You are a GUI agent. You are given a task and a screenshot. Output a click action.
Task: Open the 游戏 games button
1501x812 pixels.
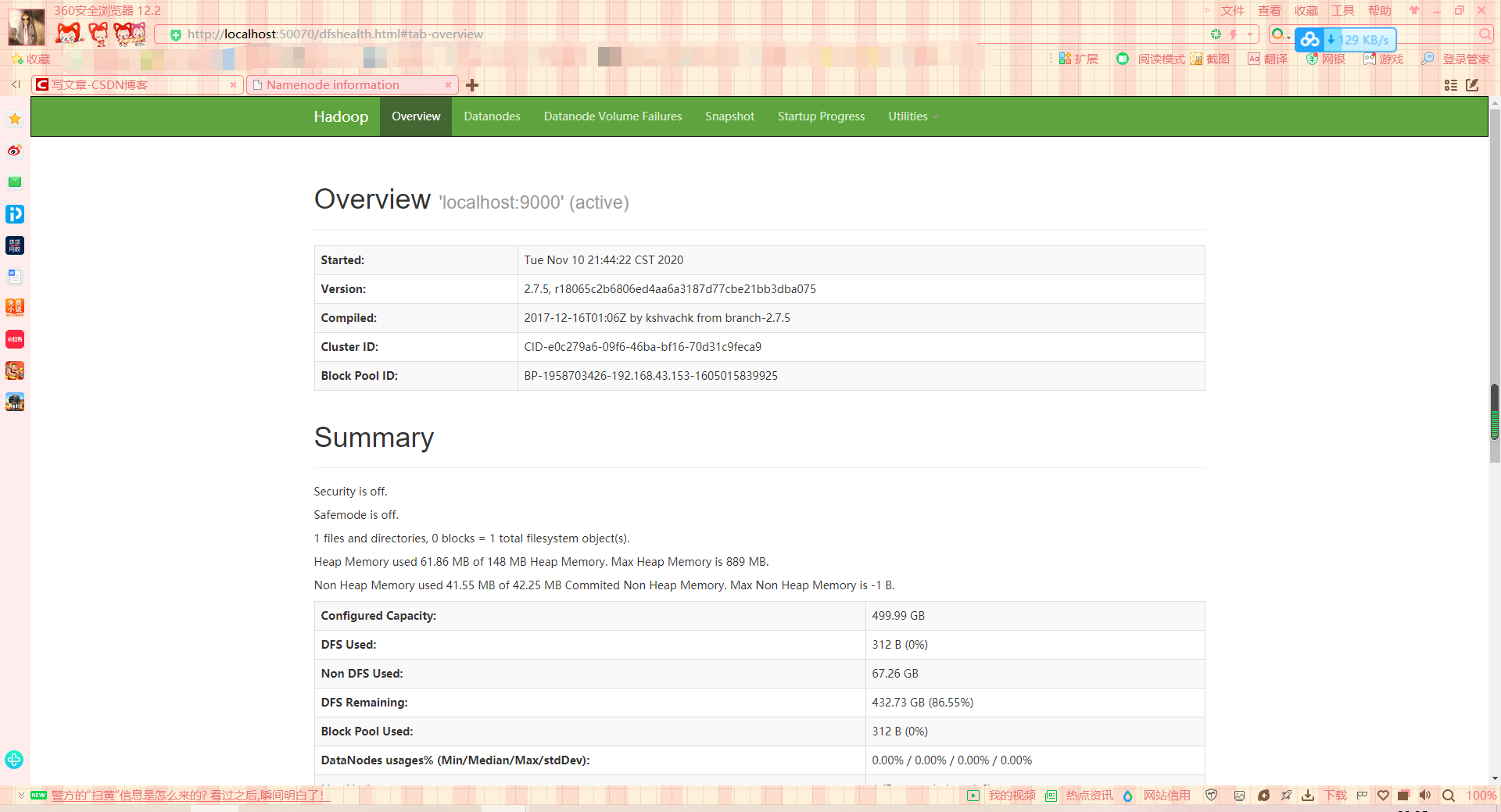click(x=1384, y=59)
